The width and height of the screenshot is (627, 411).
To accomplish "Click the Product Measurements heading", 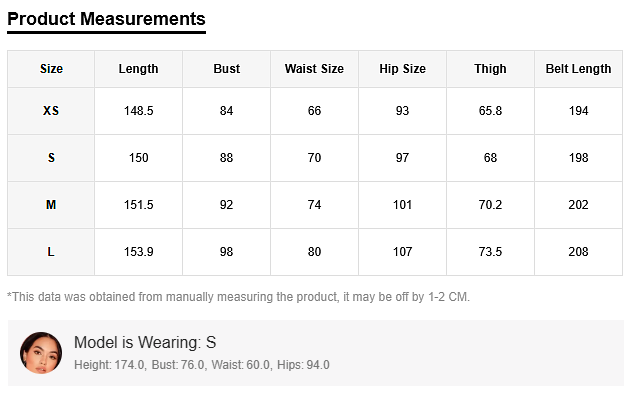I will (106, 19).
